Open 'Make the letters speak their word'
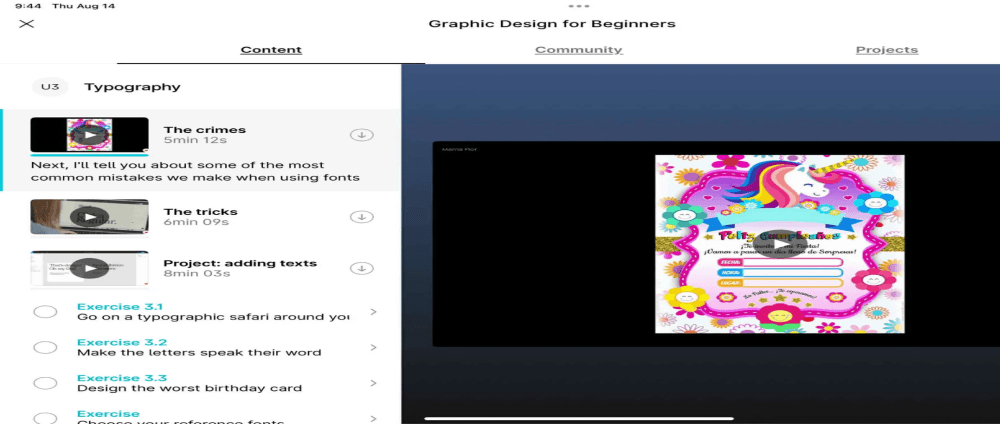1000x424 pixels. (199, 353)
